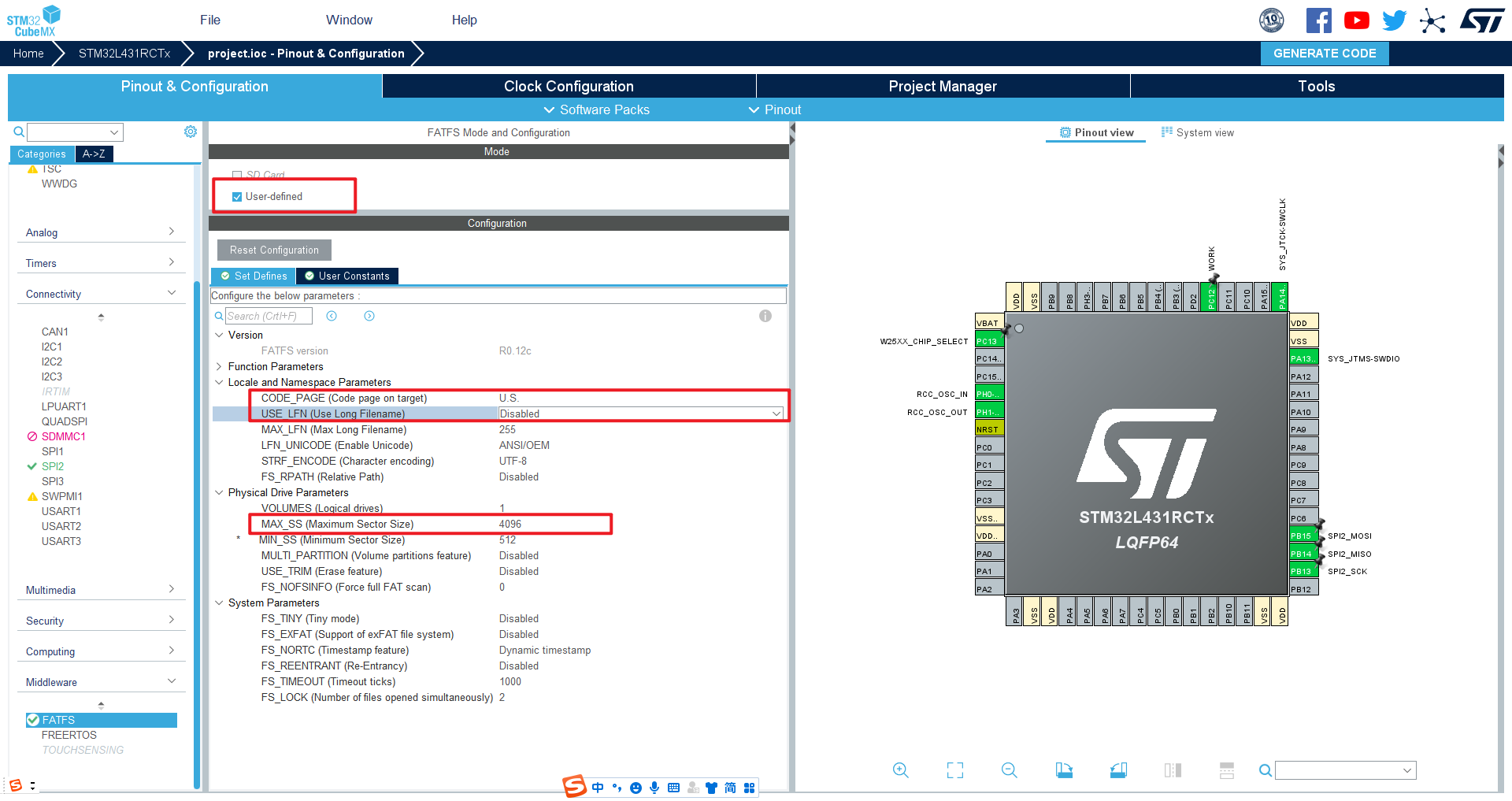Click the GENERATE CODE button
Screen dimensions: 1512x801
coord(1324,53)
